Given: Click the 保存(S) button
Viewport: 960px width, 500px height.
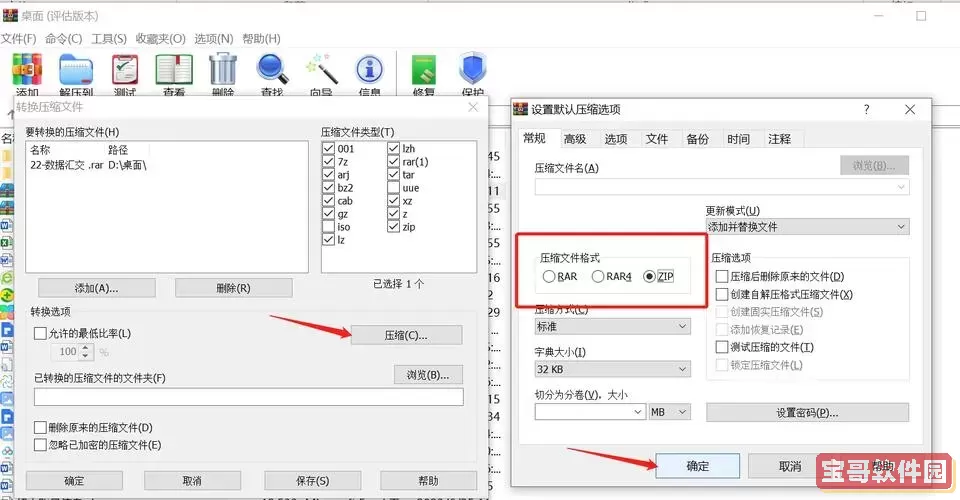Looking at the screenshot, I should [x=313, y=481].
